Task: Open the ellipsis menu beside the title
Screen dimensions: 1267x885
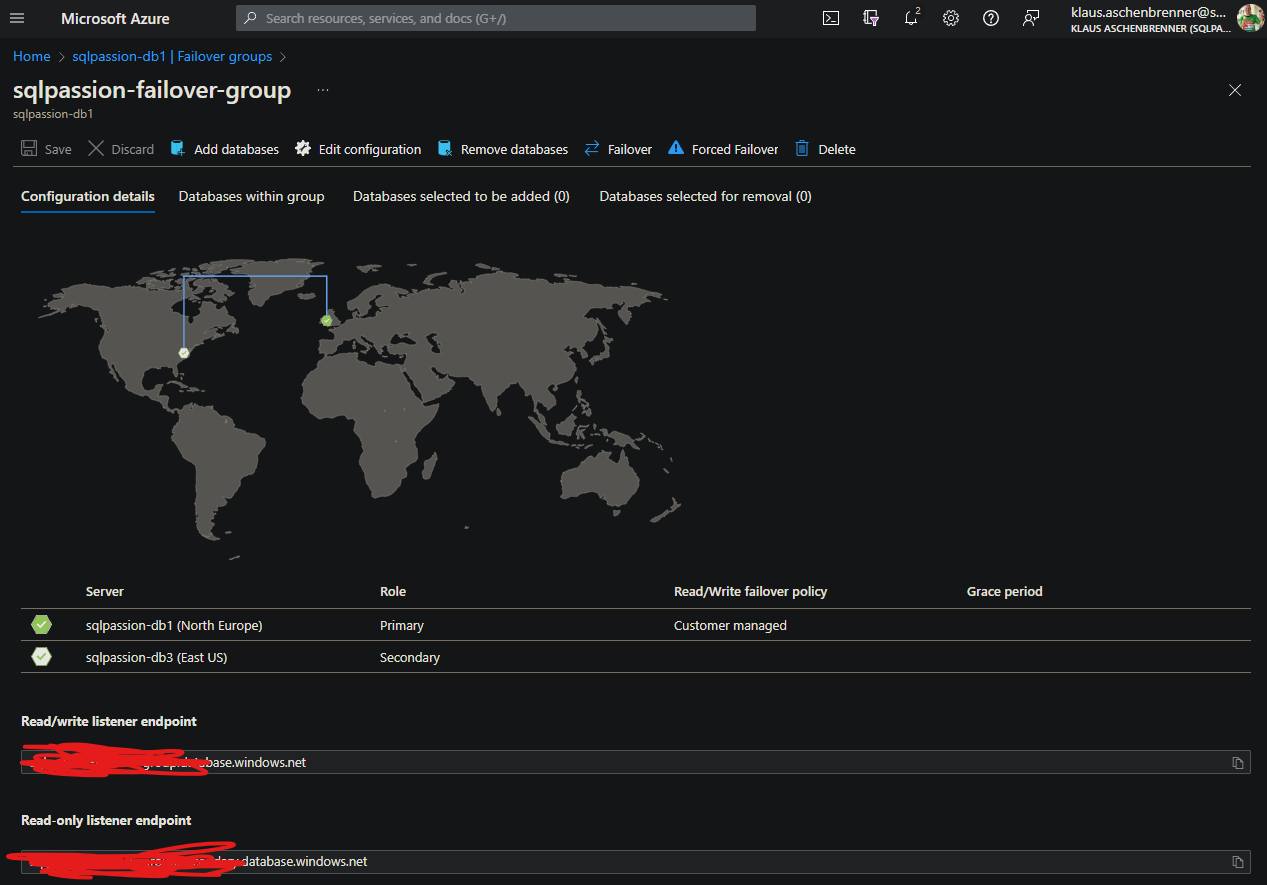Action: tap(322, 90)
